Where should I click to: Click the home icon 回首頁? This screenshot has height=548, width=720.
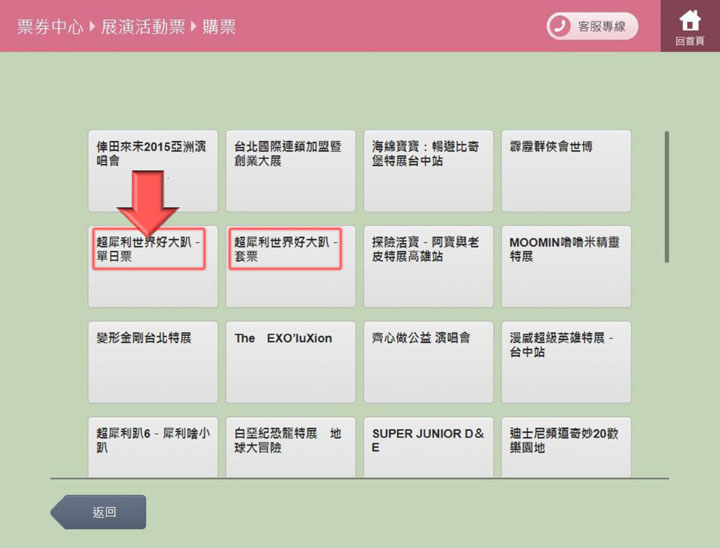(689, 26)
